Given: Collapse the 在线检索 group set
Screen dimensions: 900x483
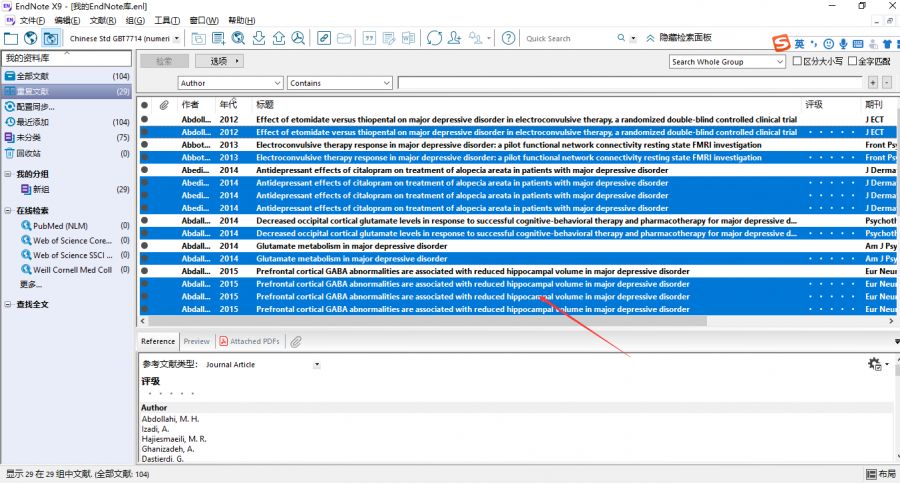Looking at the screenshot, I should click(8, 211).
